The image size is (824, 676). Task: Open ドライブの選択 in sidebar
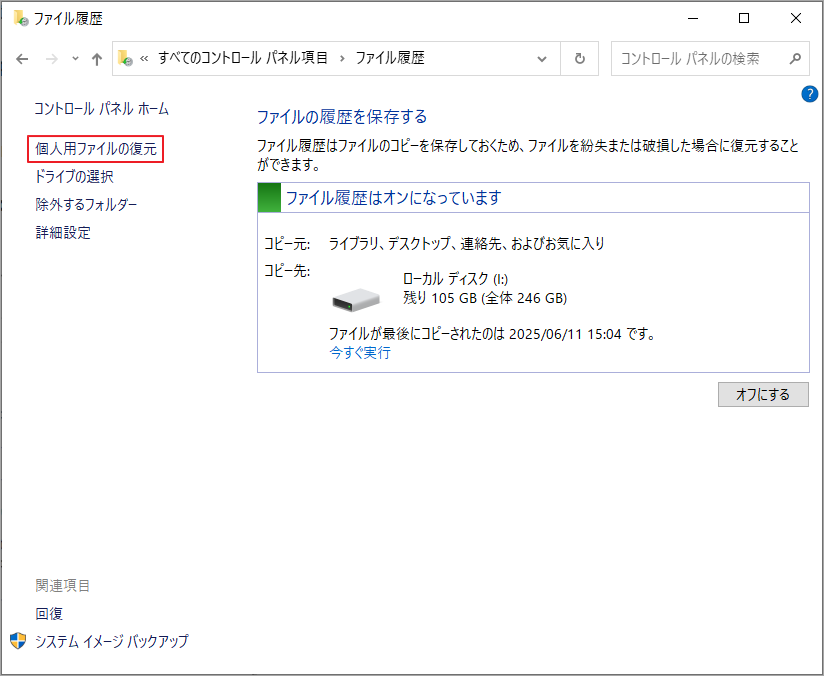(x=74, y=177)
